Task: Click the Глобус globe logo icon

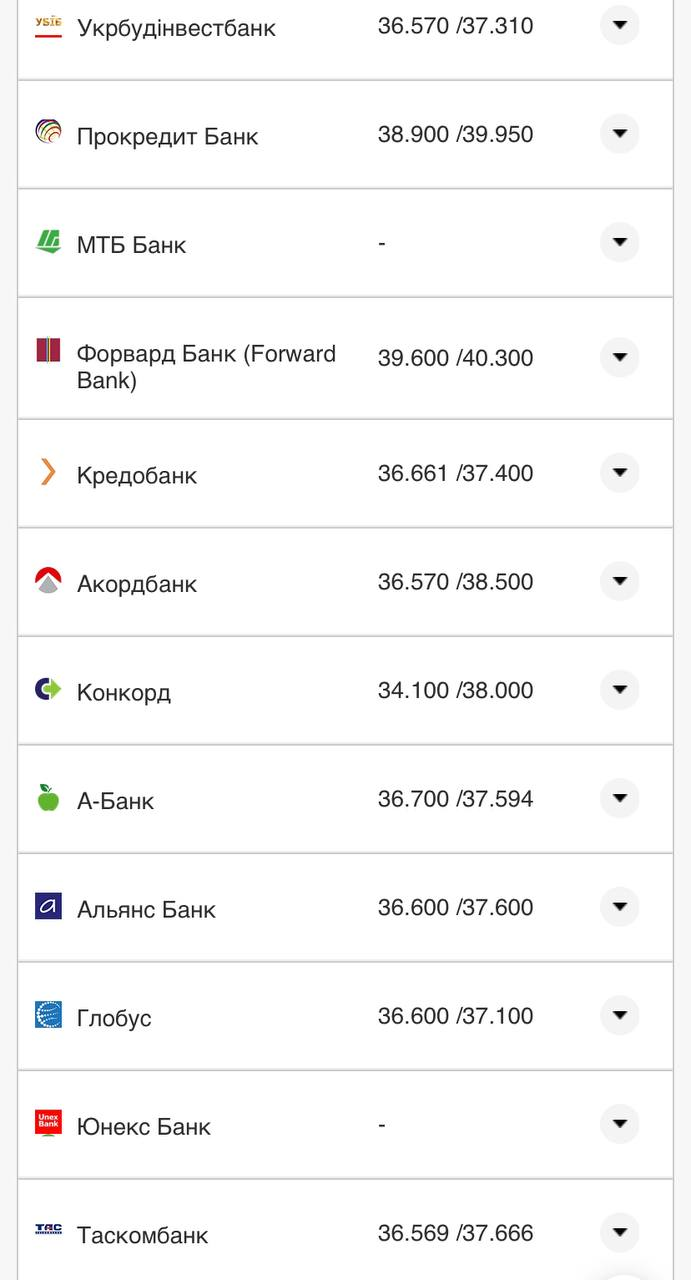Action: point(48,1015)
